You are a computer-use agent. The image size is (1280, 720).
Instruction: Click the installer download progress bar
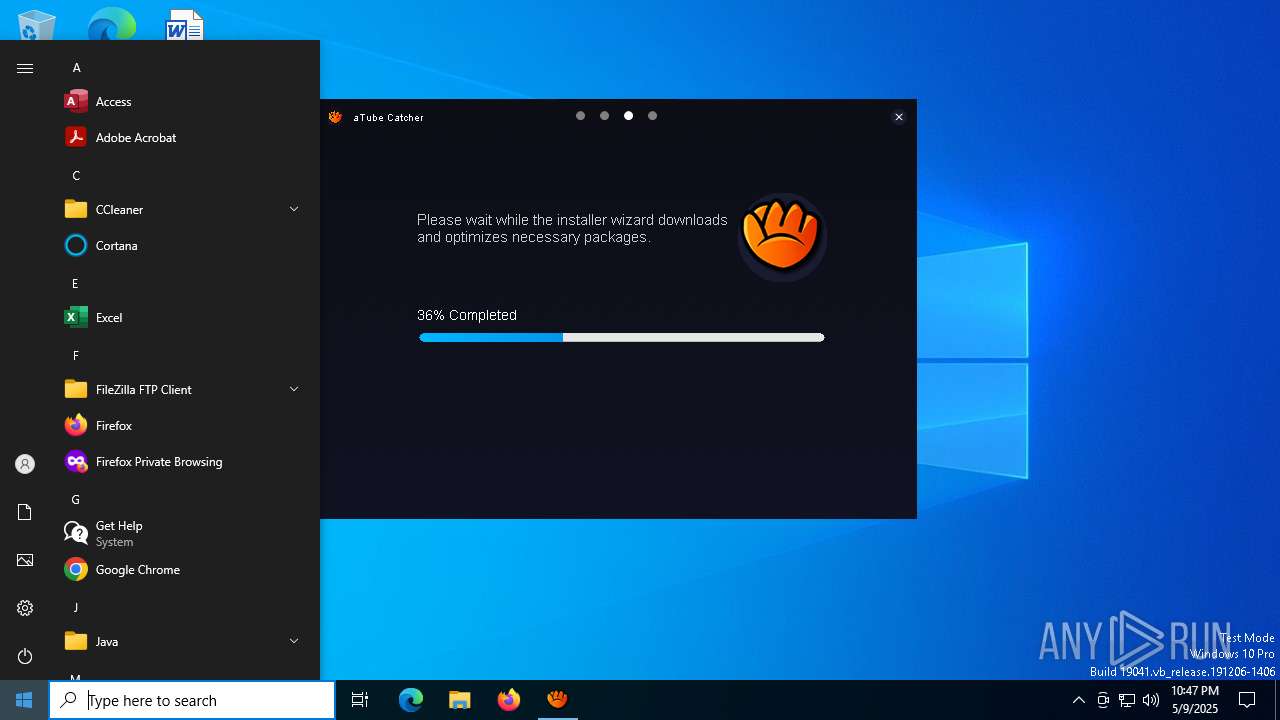622,338
